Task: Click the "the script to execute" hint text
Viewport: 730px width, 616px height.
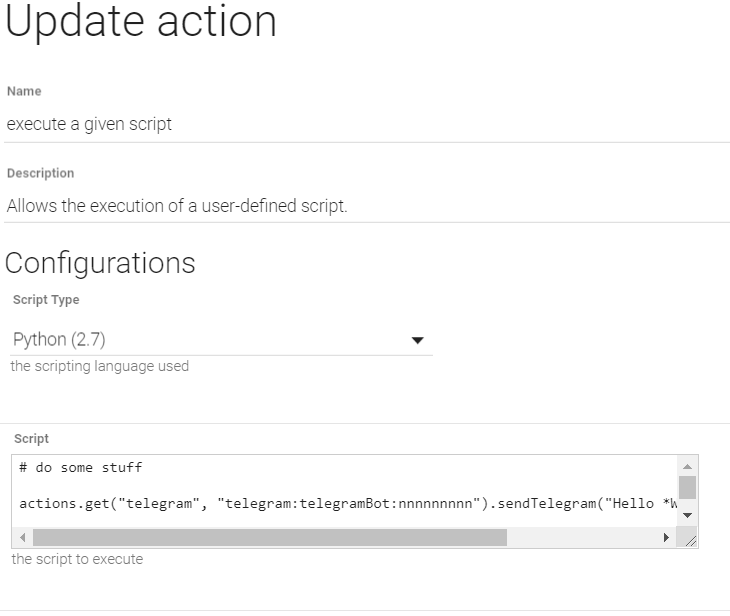Action: (77, 559)
